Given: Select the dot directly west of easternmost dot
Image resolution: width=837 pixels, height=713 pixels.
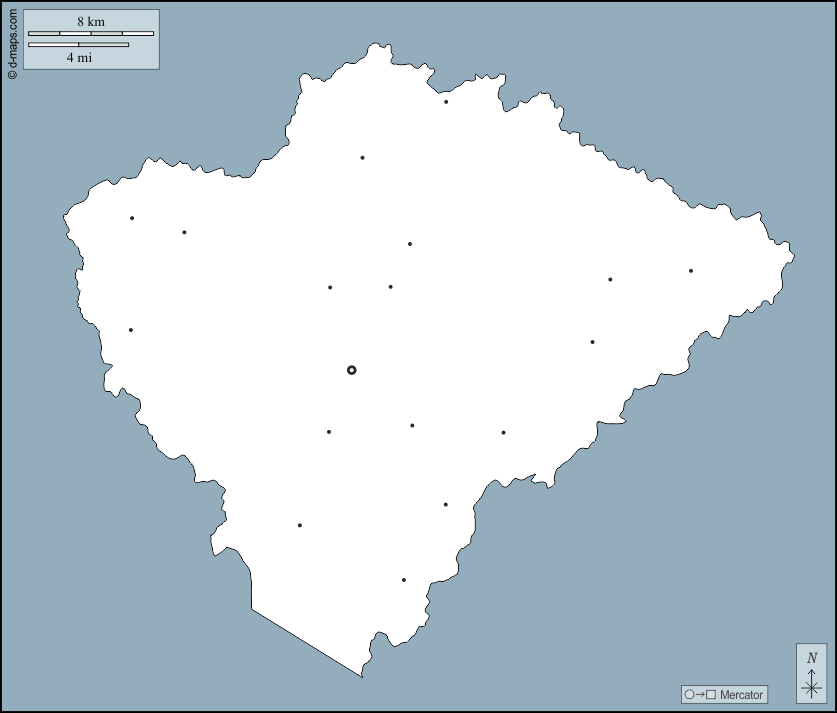Looking at the screenshot, I should (x=610, y=280).
